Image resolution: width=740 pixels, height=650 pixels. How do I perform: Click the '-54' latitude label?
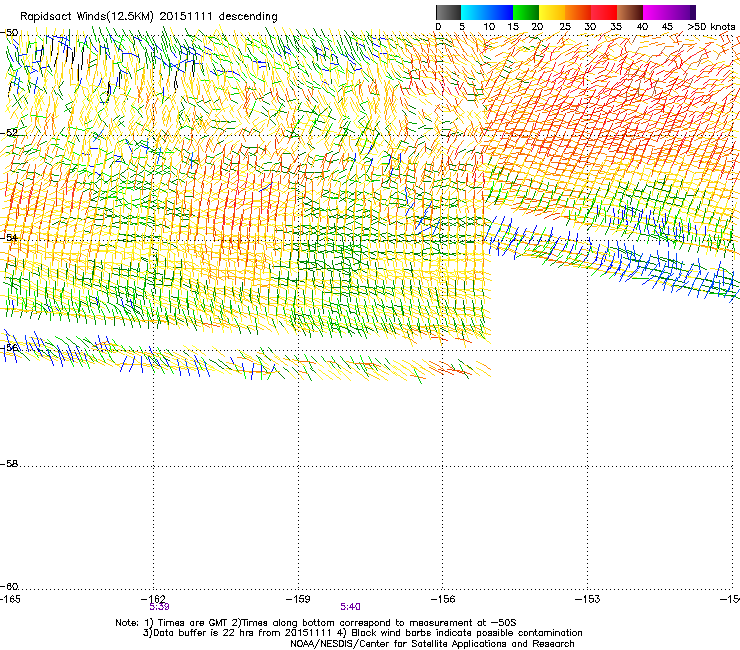(x=9, y=237)
